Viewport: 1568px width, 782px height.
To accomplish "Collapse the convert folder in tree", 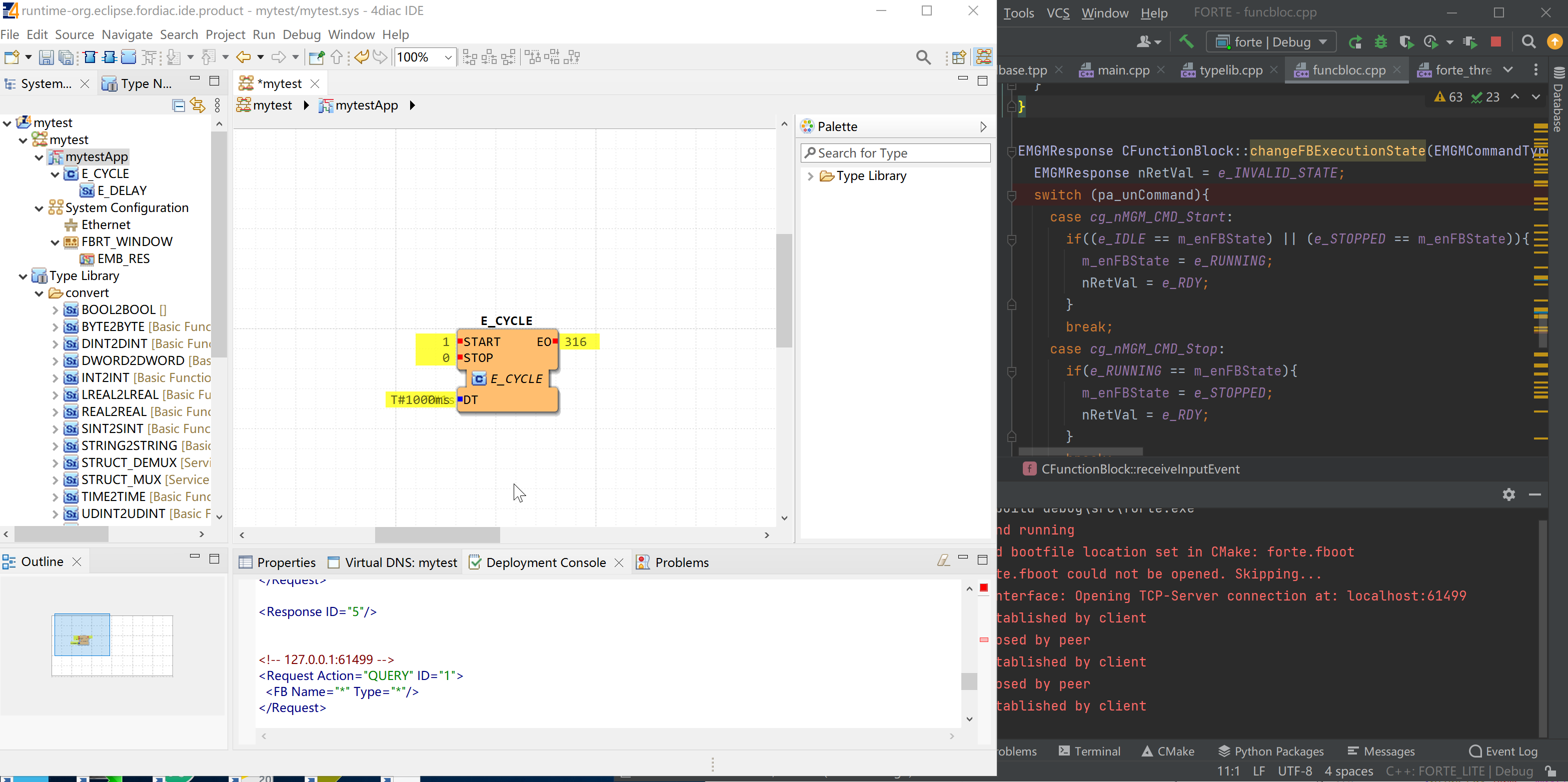I will 39,294.
